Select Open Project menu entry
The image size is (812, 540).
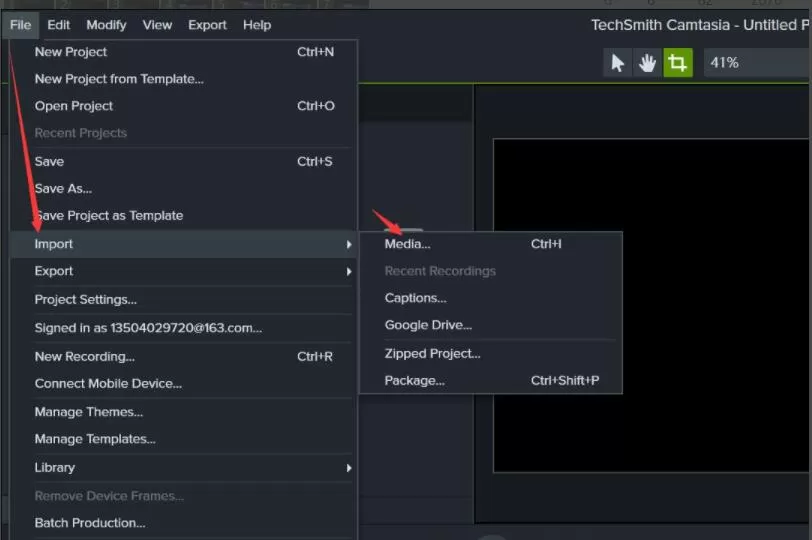(x=184, y=106)
